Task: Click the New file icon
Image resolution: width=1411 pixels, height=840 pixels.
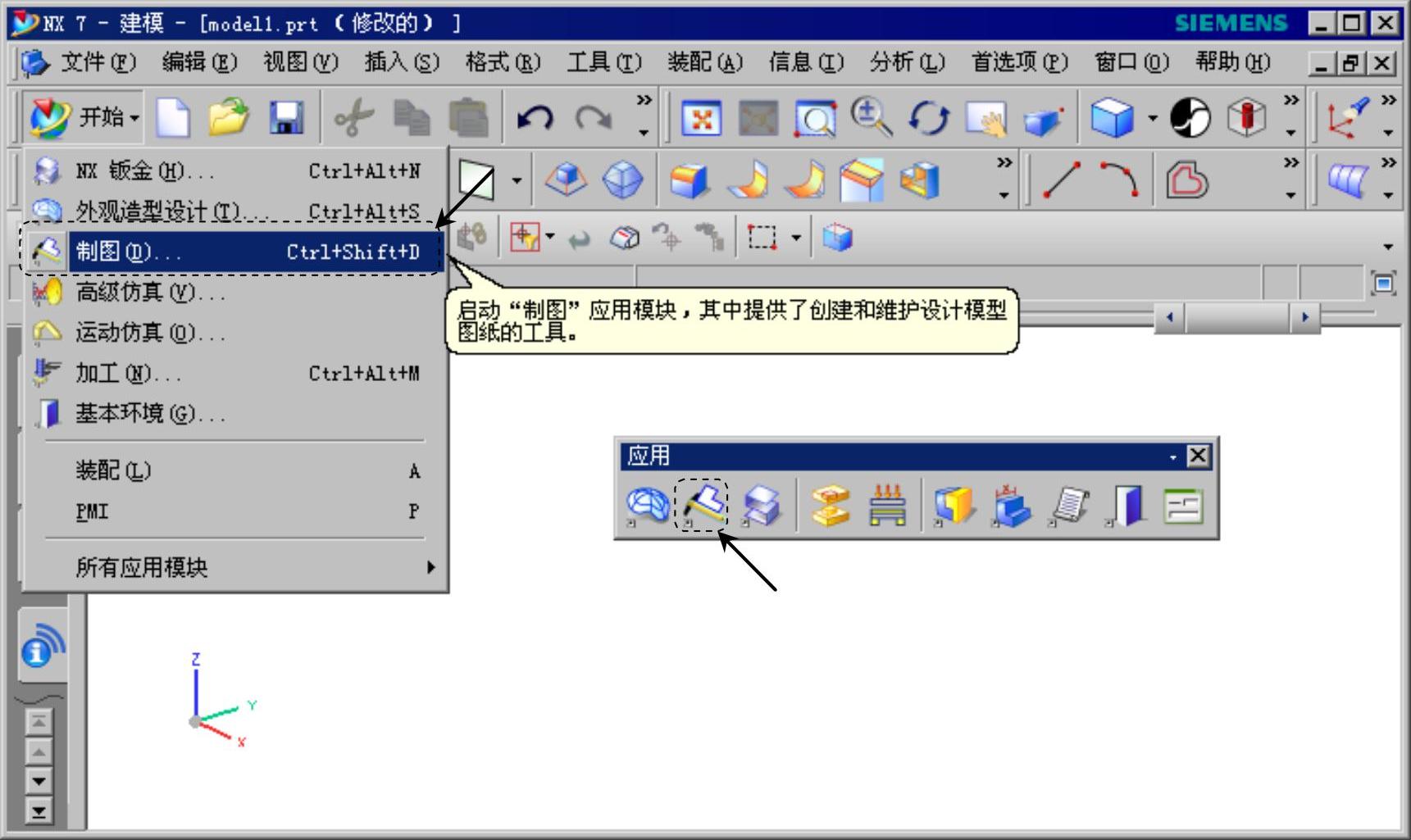Action: point(173,118)
